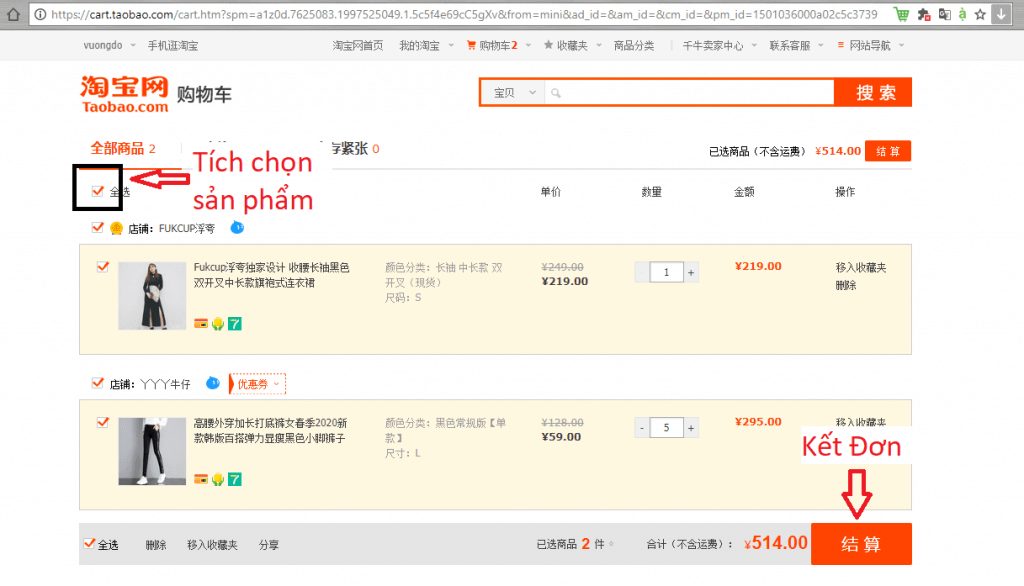Screen dimensions: 1024x586
Task: Uncheck the black pants item checkbox
Action: tap(103, 421)
